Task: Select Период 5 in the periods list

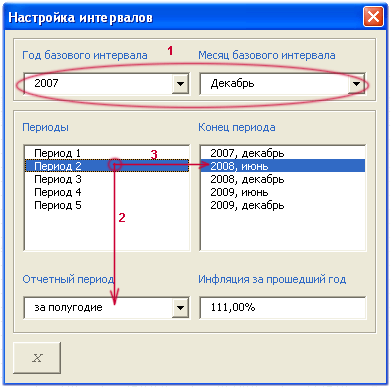Action: click(x=107, y=205)
